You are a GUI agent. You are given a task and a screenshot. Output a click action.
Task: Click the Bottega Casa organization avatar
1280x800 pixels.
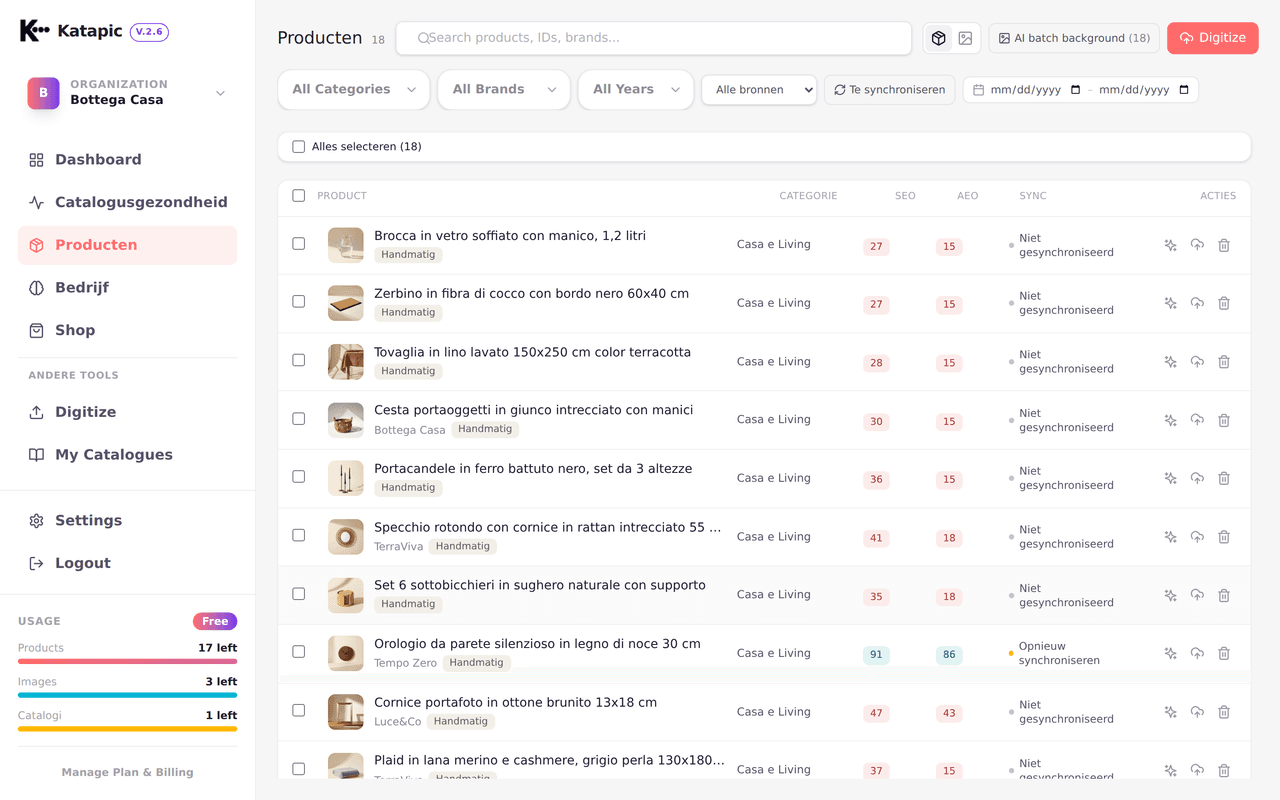click(x=43, y=93)
